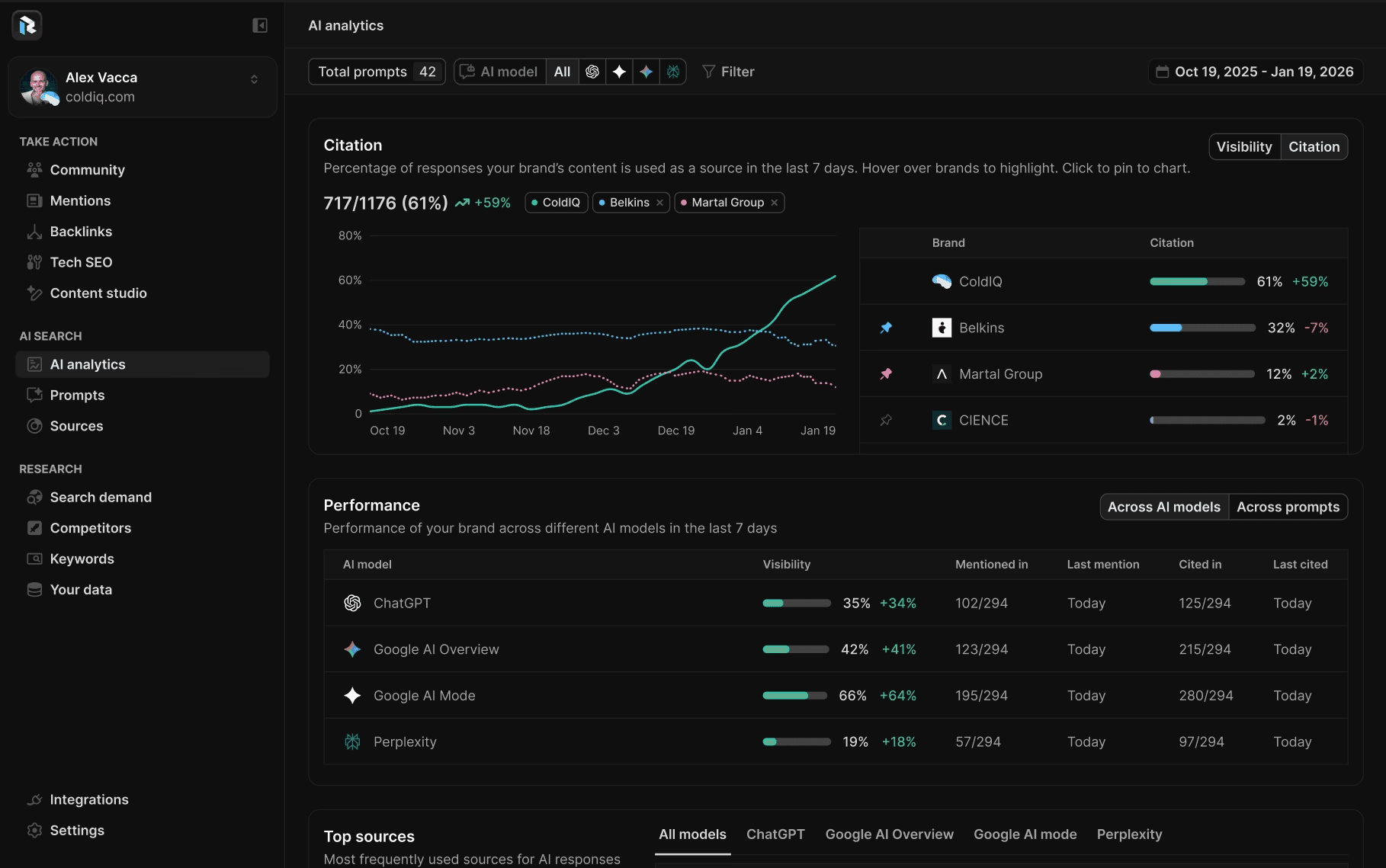Click the Belkins citation progress bar
The width and height of the screenshot is (1386, 868).
(x=1202, y=328)
